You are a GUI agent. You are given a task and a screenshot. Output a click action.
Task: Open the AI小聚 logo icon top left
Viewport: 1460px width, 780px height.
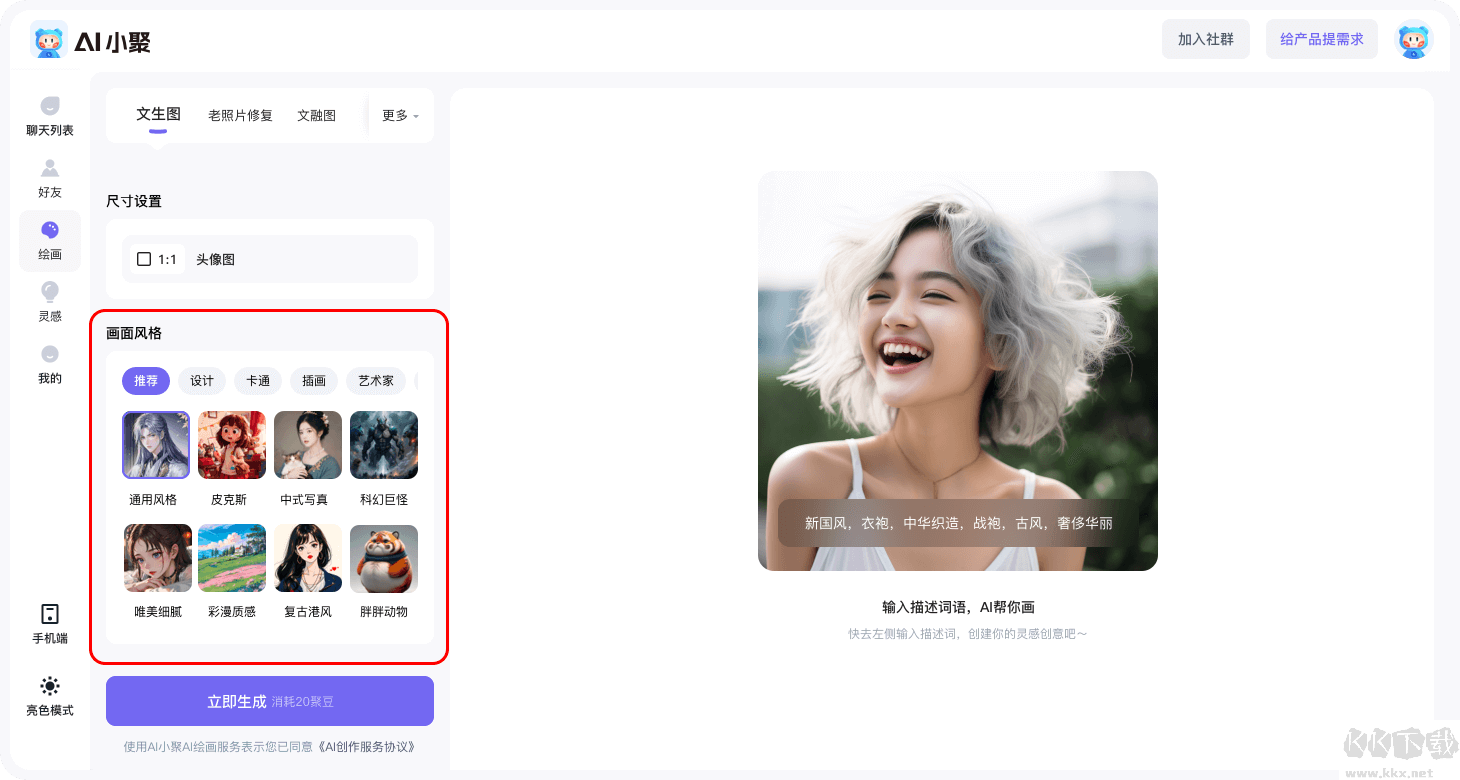point(49,39)
